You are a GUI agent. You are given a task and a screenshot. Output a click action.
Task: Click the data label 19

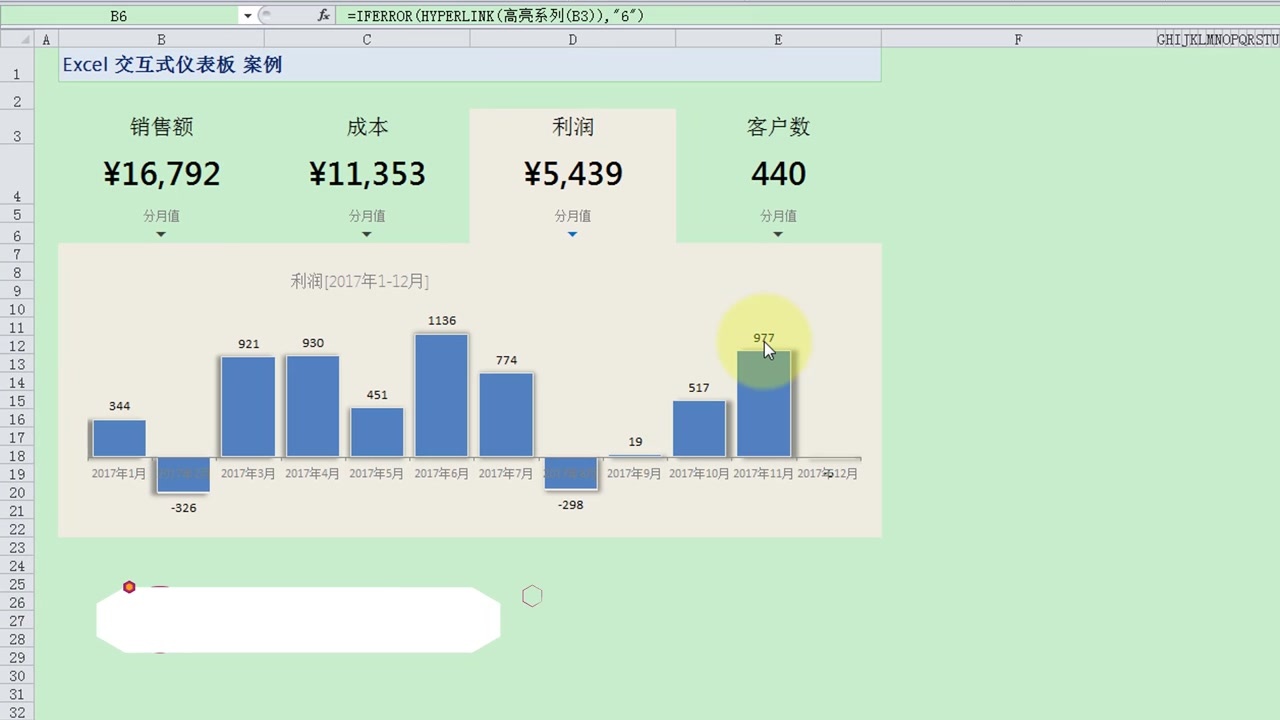(x=636, y=442)
